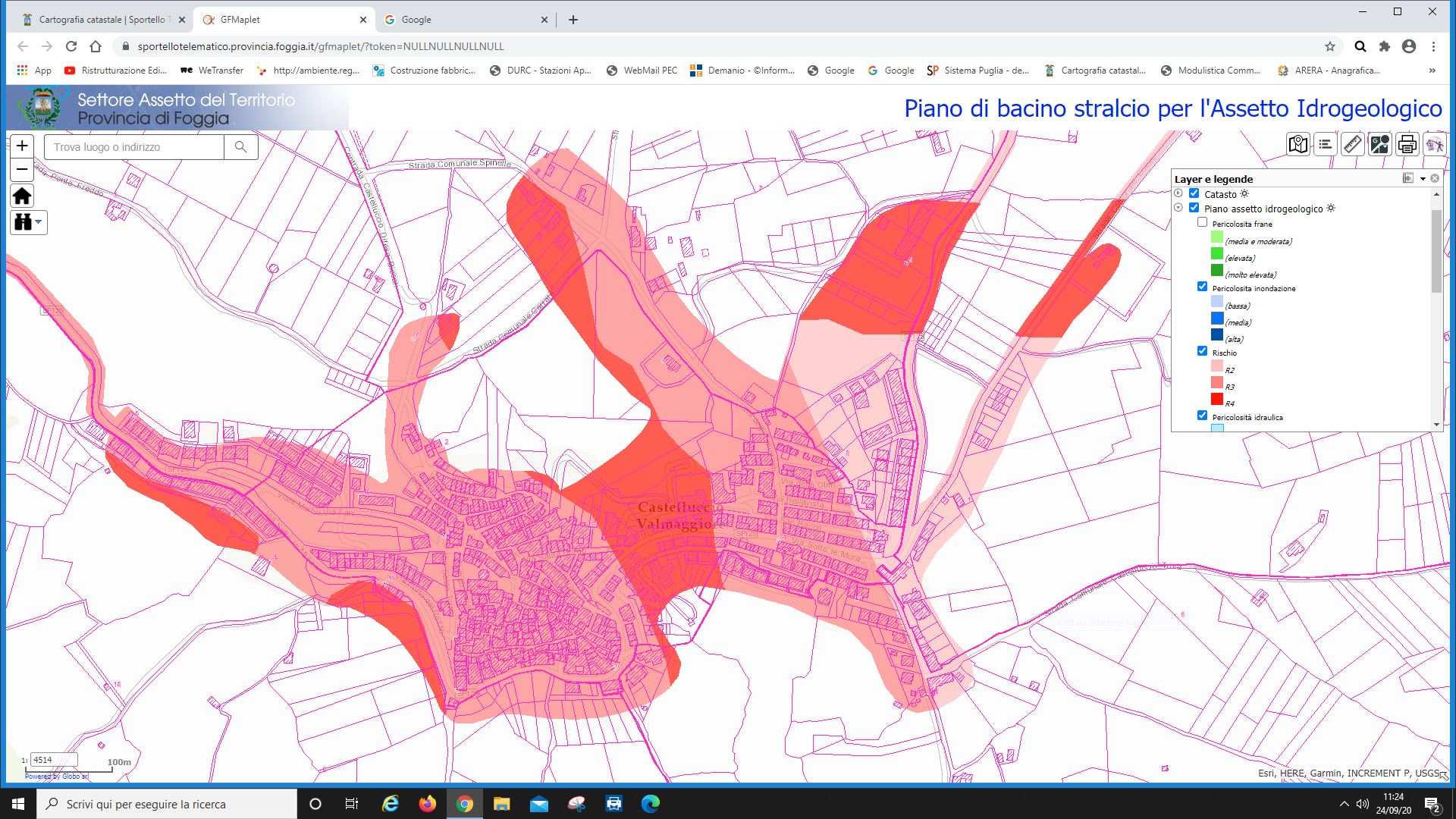Uncheck Pericolosità idraulica sublayer
Screen dimensions: 1456x819
coord(1202,416)
